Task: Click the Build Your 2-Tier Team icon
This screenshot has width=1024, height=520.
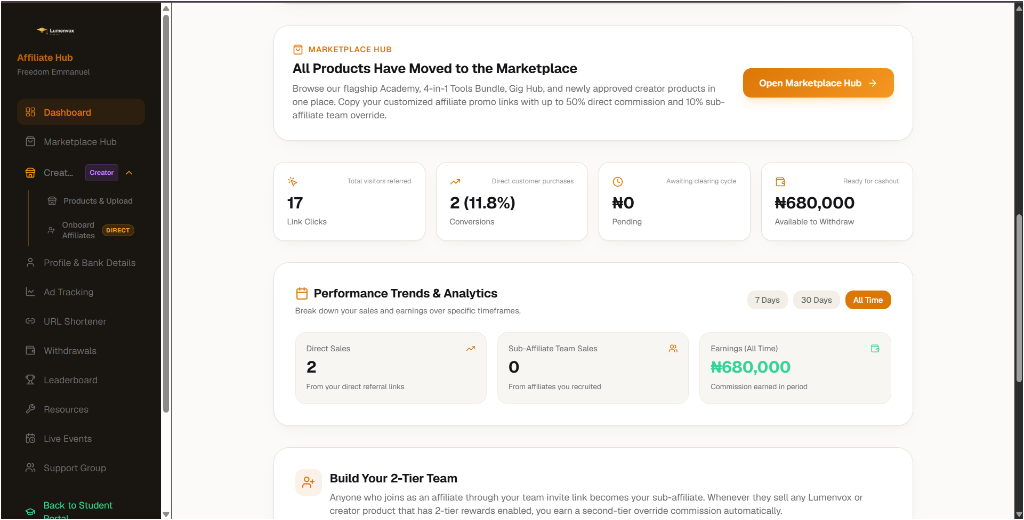Action: click(x=308, y=483)
